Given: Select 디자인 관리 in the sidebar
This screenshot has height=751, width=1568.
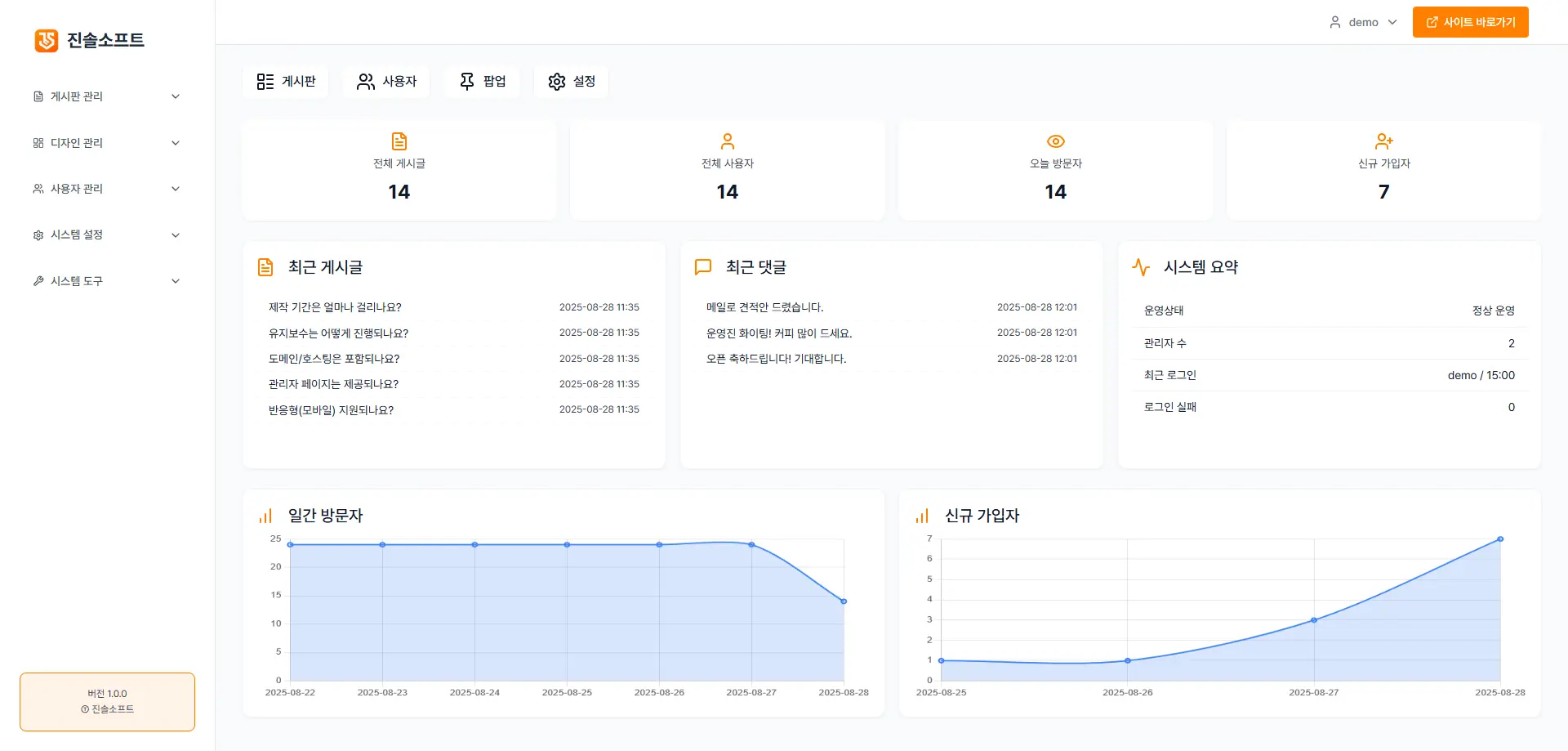Looking at the screenshot, I should (x=107, y=142).
